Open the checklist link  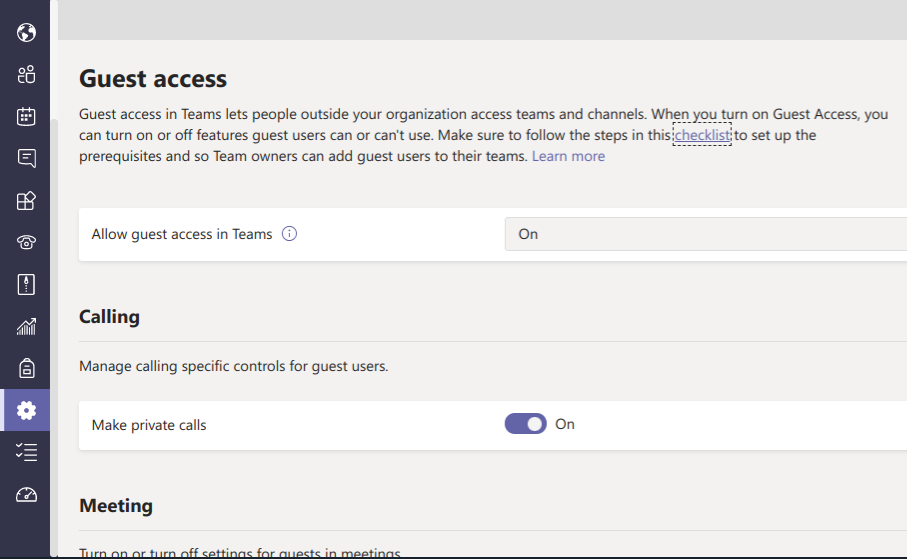(702, 135)
